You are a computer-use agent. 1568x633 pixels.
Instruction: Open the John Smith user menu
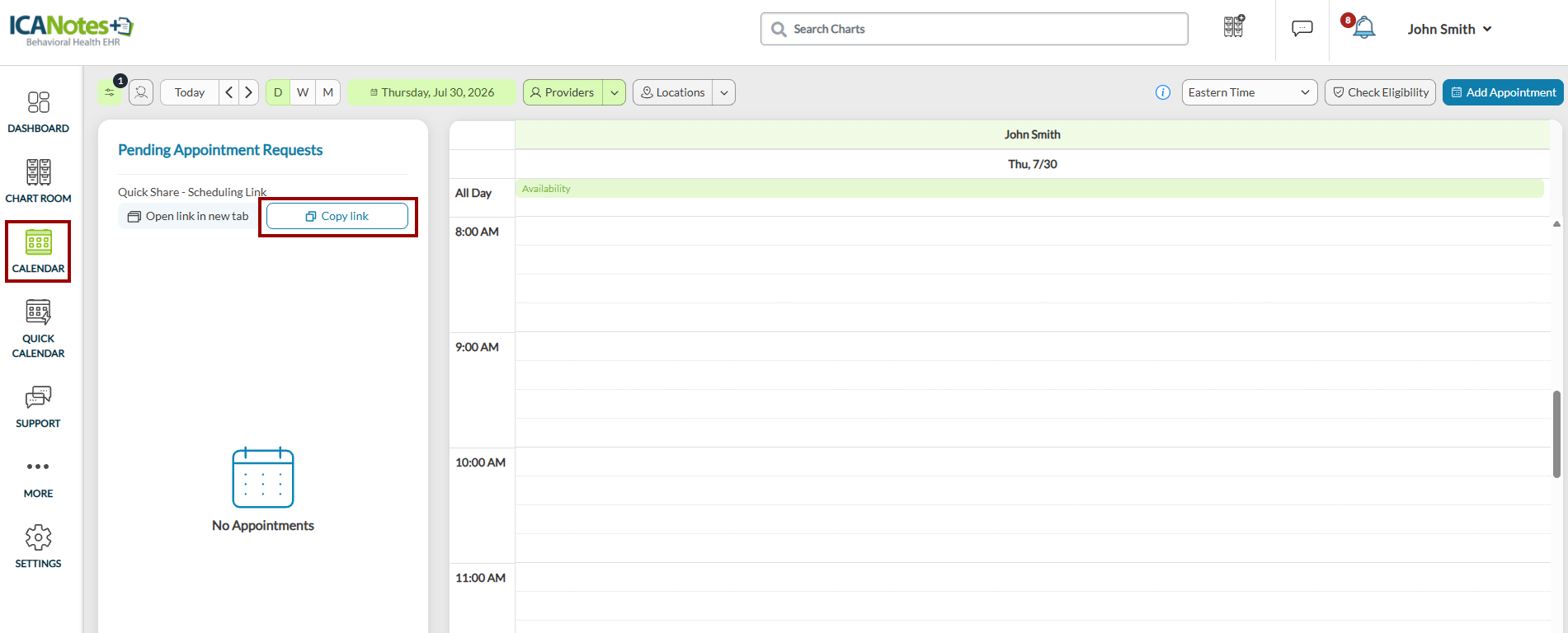(x=1449, y=29)
